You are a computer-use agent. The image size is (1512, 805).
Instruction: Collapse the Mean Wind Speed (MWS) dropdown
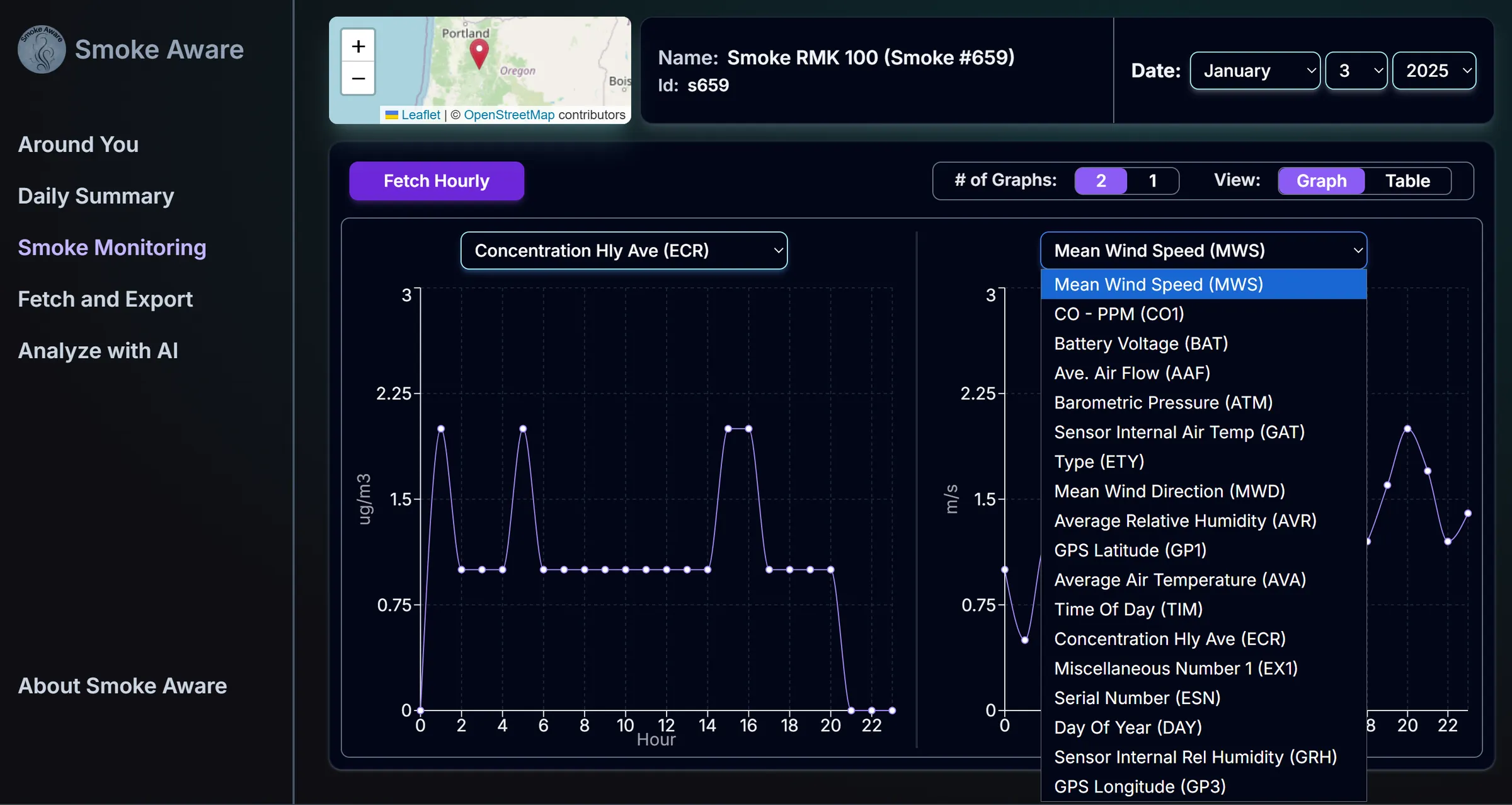1203,251
